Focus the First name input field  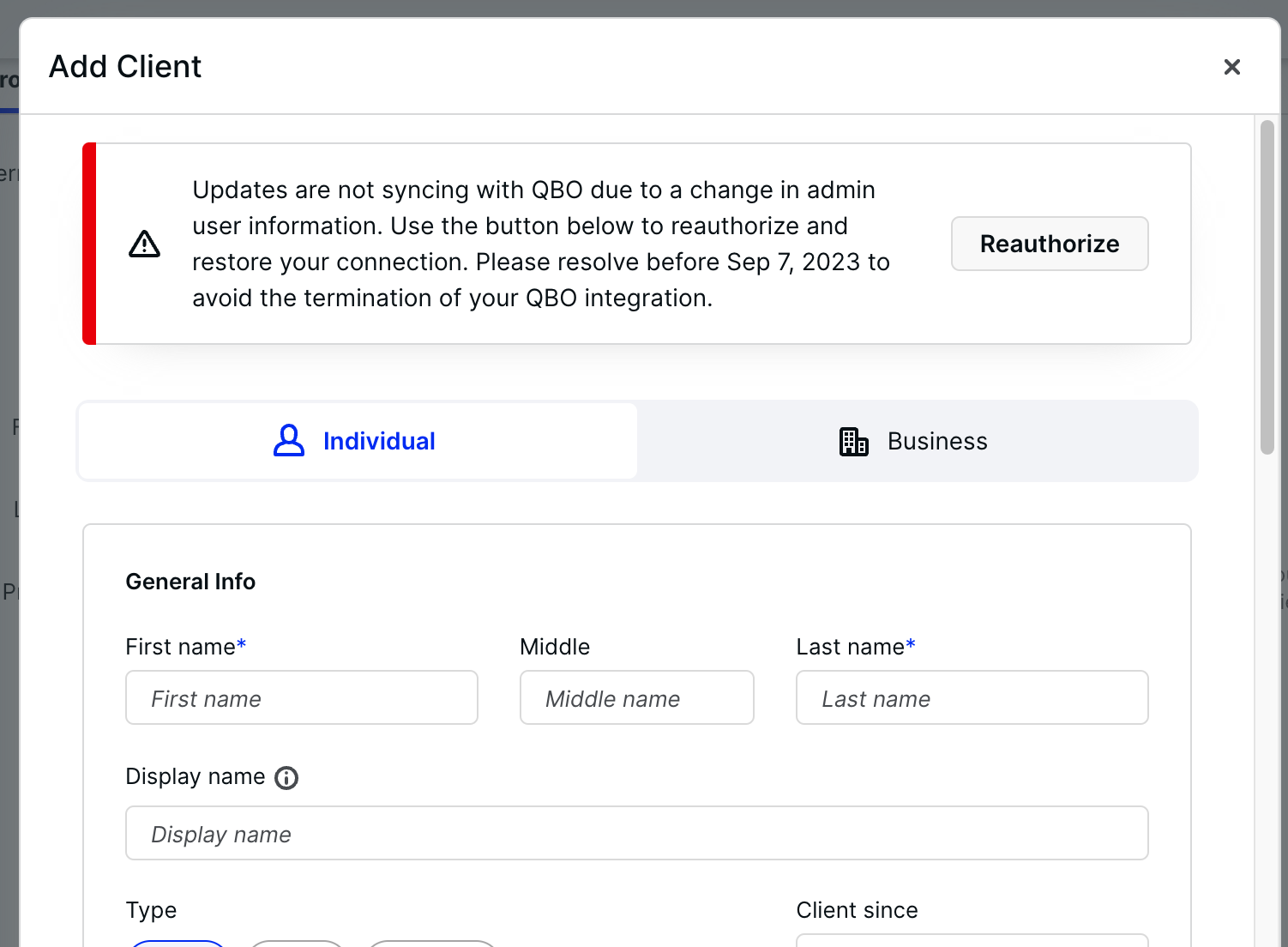[302, 697]
